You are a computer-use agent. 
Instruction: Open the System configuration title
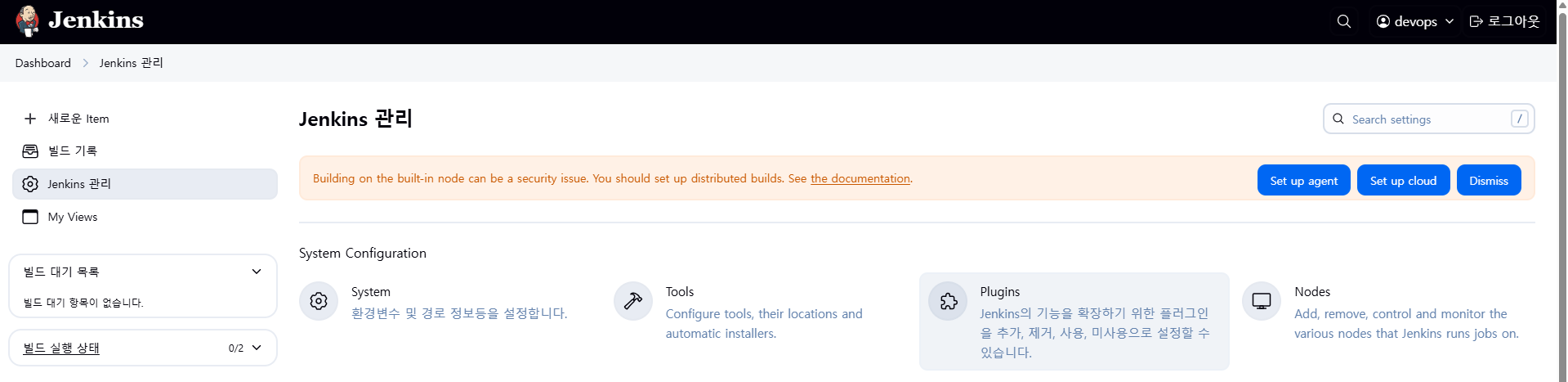371,292
